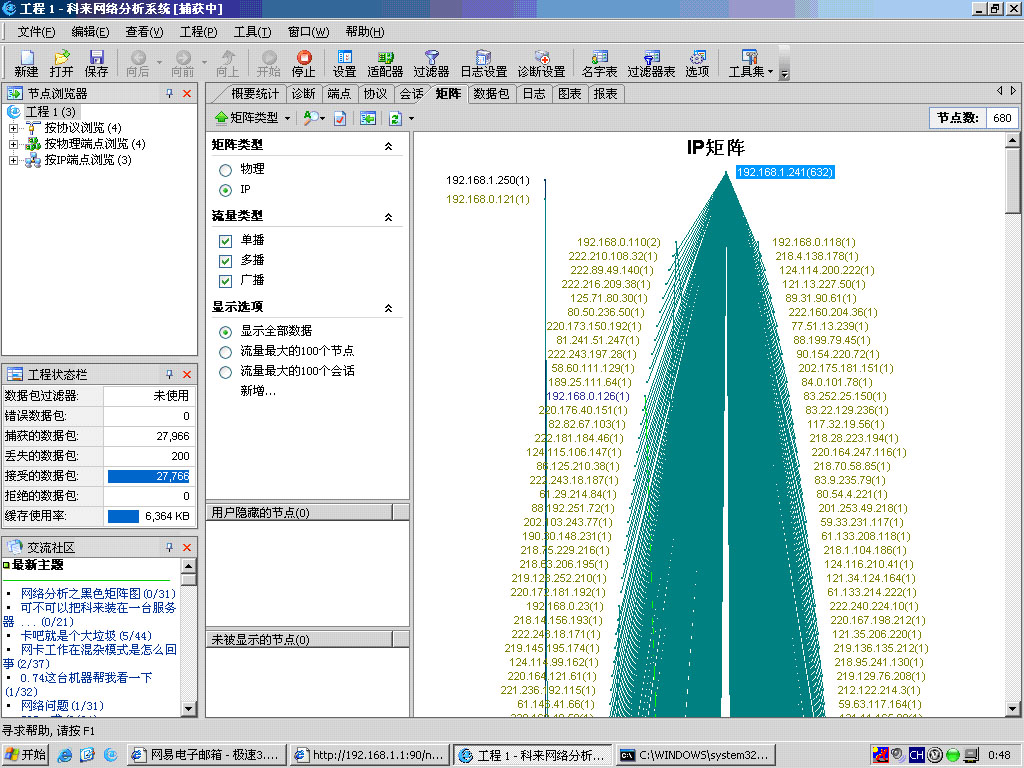Click the 保存 (Save) toolbar icon
Image resolution: width=1024 pixels, height=768 pixels.
[x=96, y=63]
